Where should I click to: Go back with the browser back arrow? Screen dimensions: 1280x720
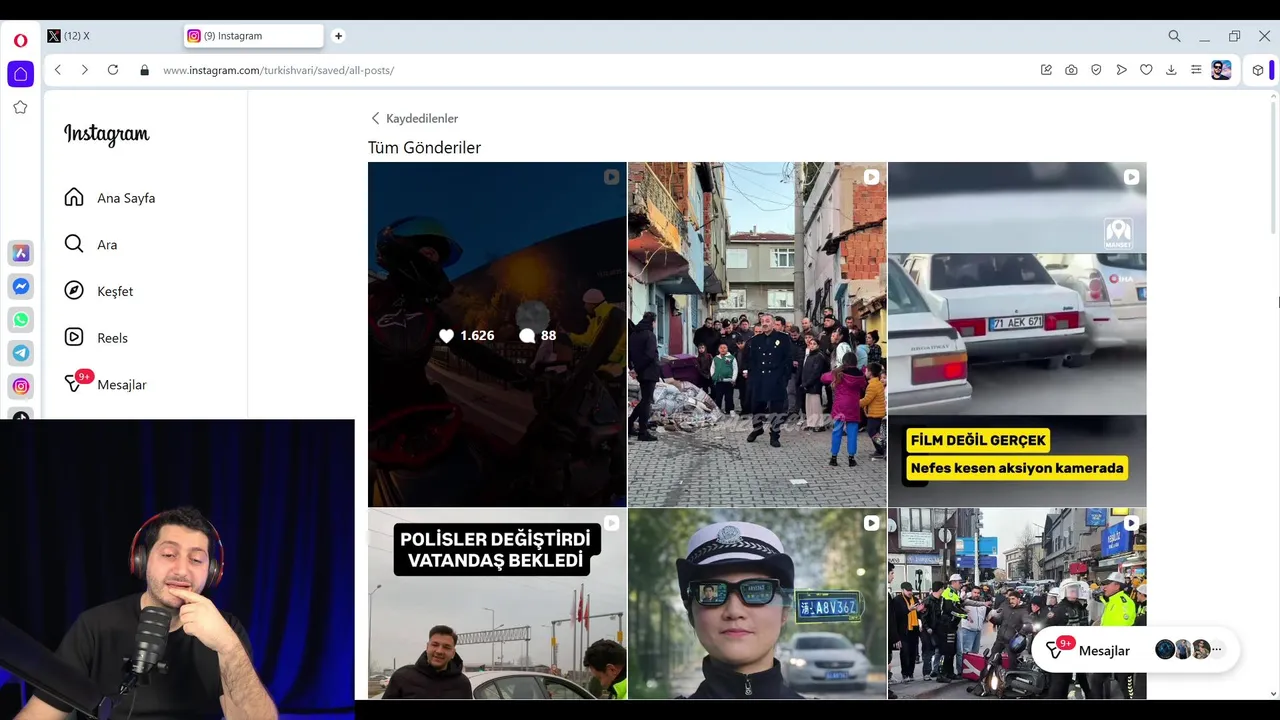pos(58,70)
